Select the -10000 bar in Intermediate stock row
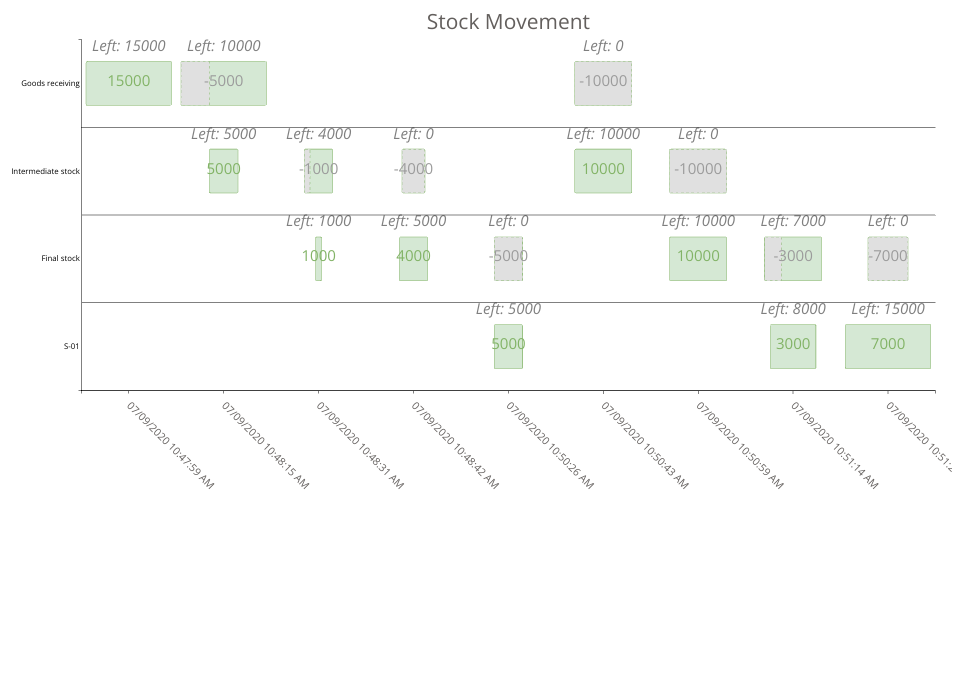This screenshot has width=960, height=700. coord(698,171)
